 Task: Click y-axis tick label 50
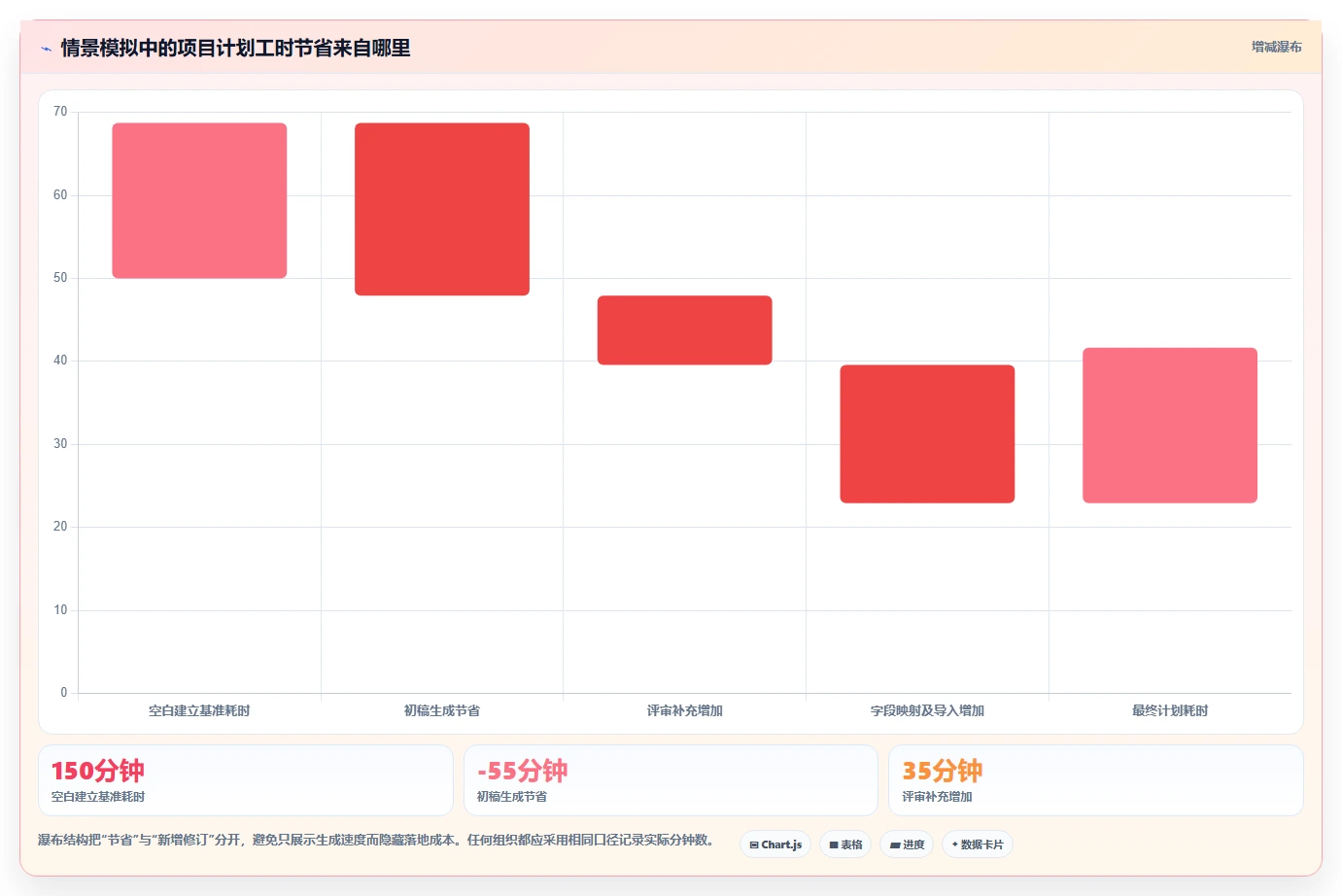point(60,278)
